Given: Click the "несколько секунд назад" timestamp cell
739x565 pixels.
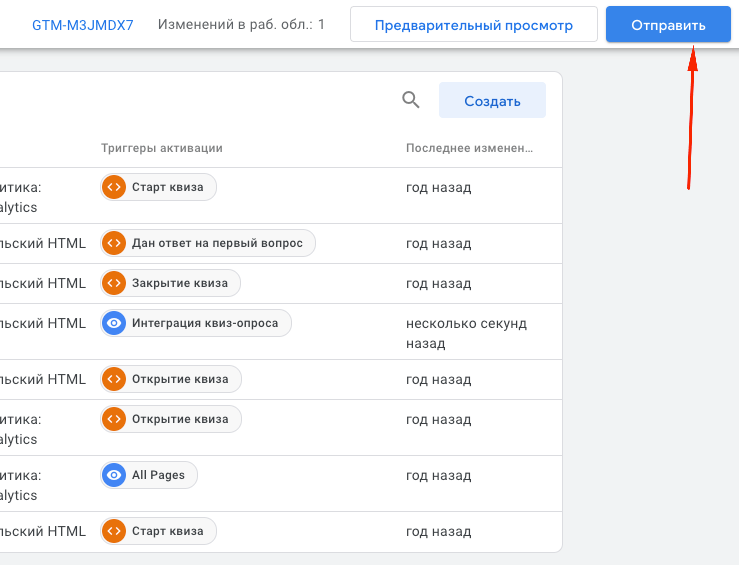Looking at the screenshot, I should coord(466,333).
